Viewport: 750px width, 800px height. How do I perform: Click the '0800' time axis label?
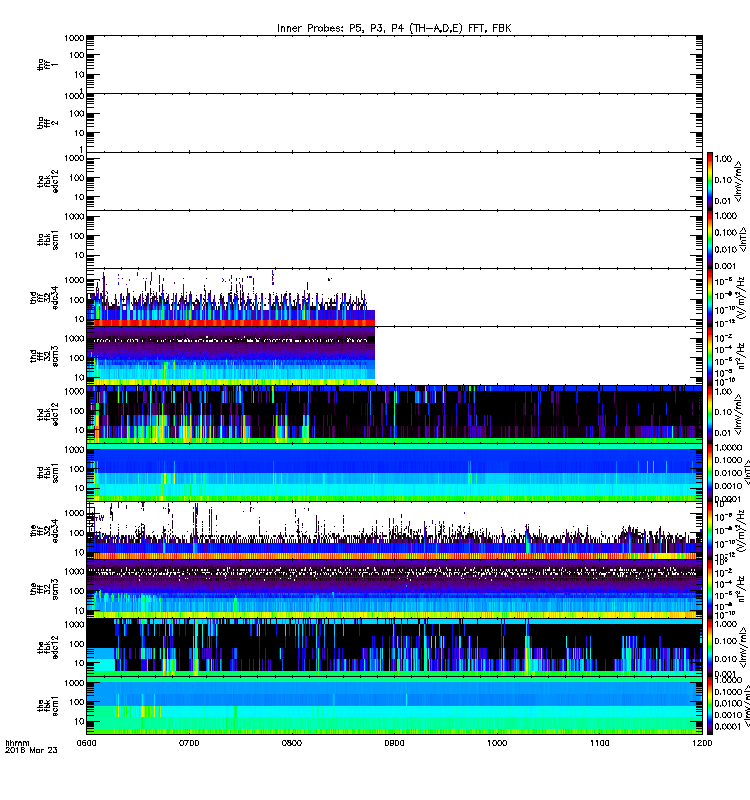(291, 743)
